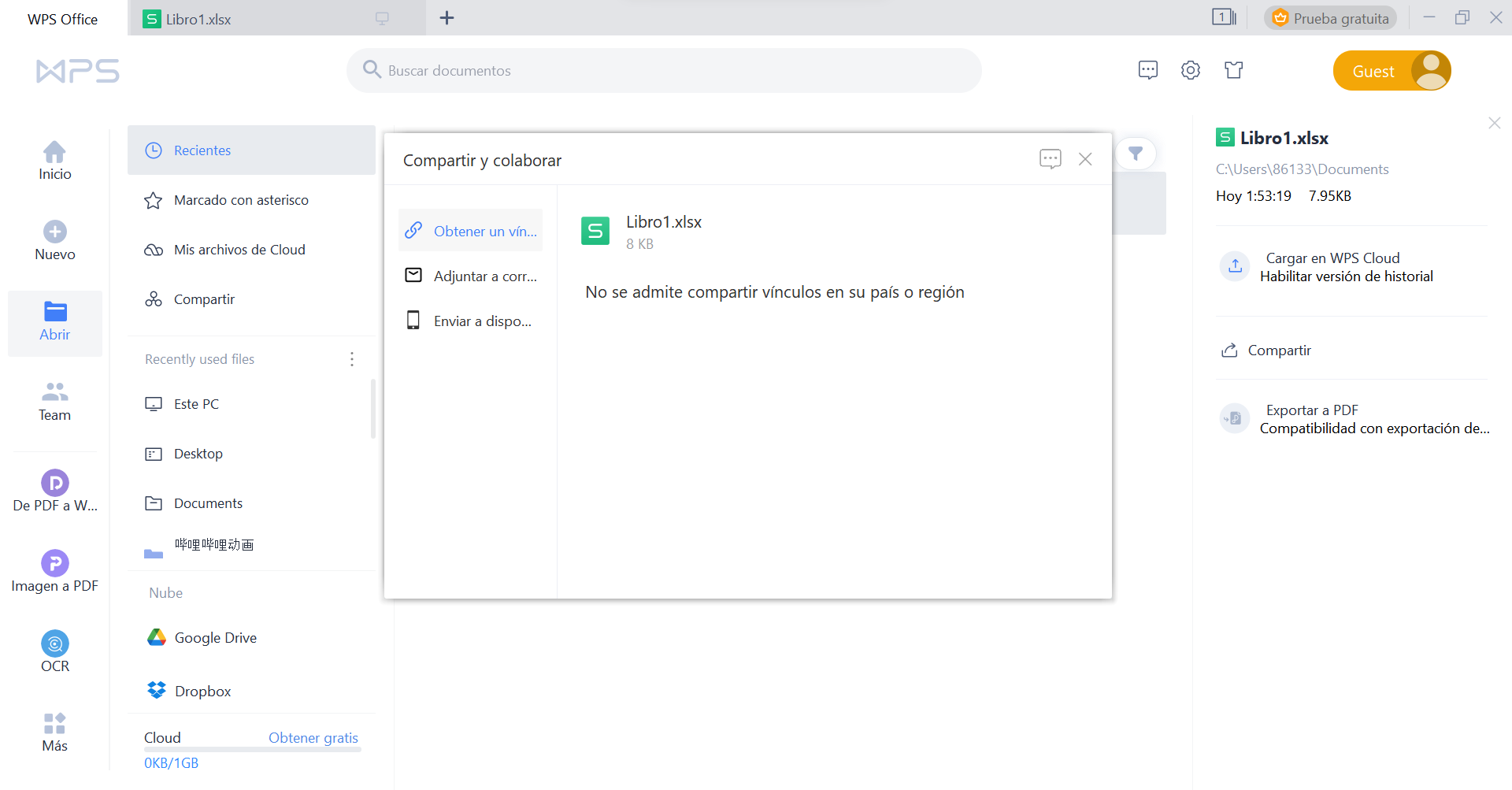Open the Inicio home section
Screen dimensions: 1512x790
[x=54, y=161]
